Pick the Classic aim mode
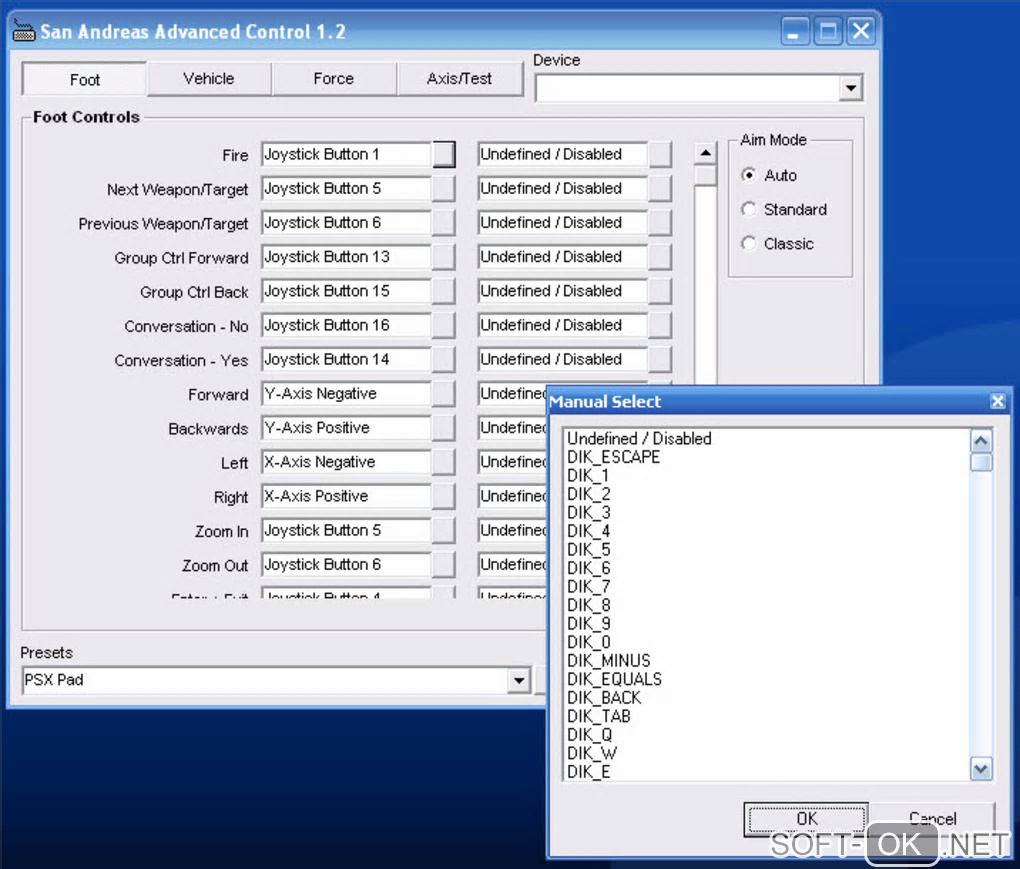 [x=749, y=243]
